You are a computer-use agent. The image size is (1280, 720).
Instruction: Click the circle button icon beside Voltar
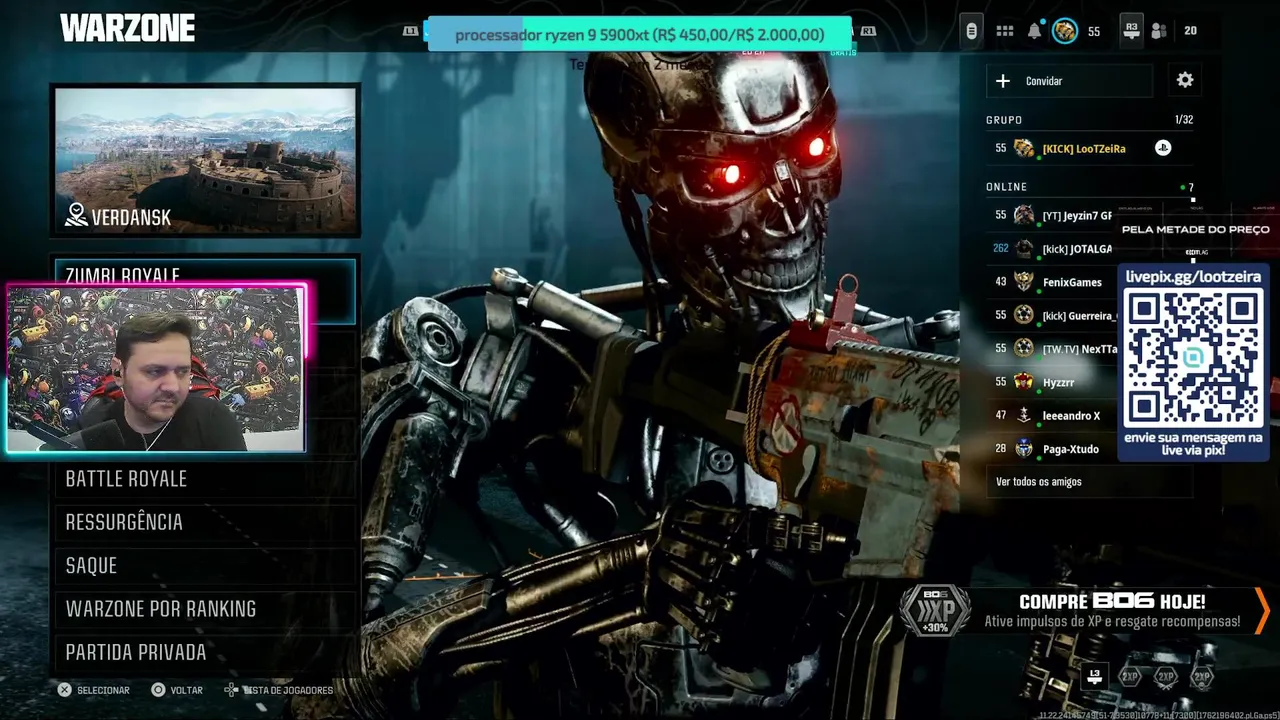158,690
